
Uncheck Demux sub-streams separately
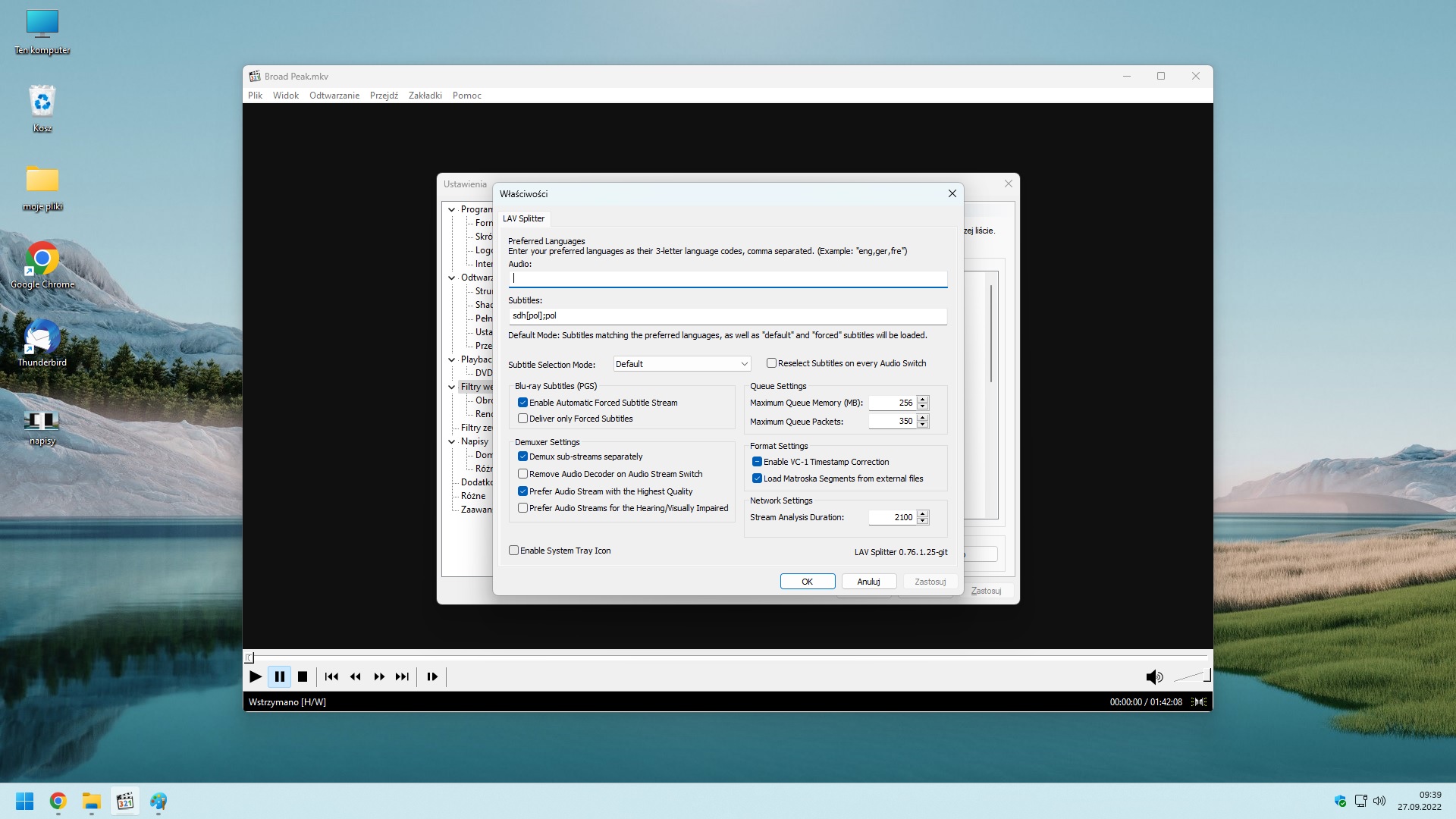tap(522, 456)
